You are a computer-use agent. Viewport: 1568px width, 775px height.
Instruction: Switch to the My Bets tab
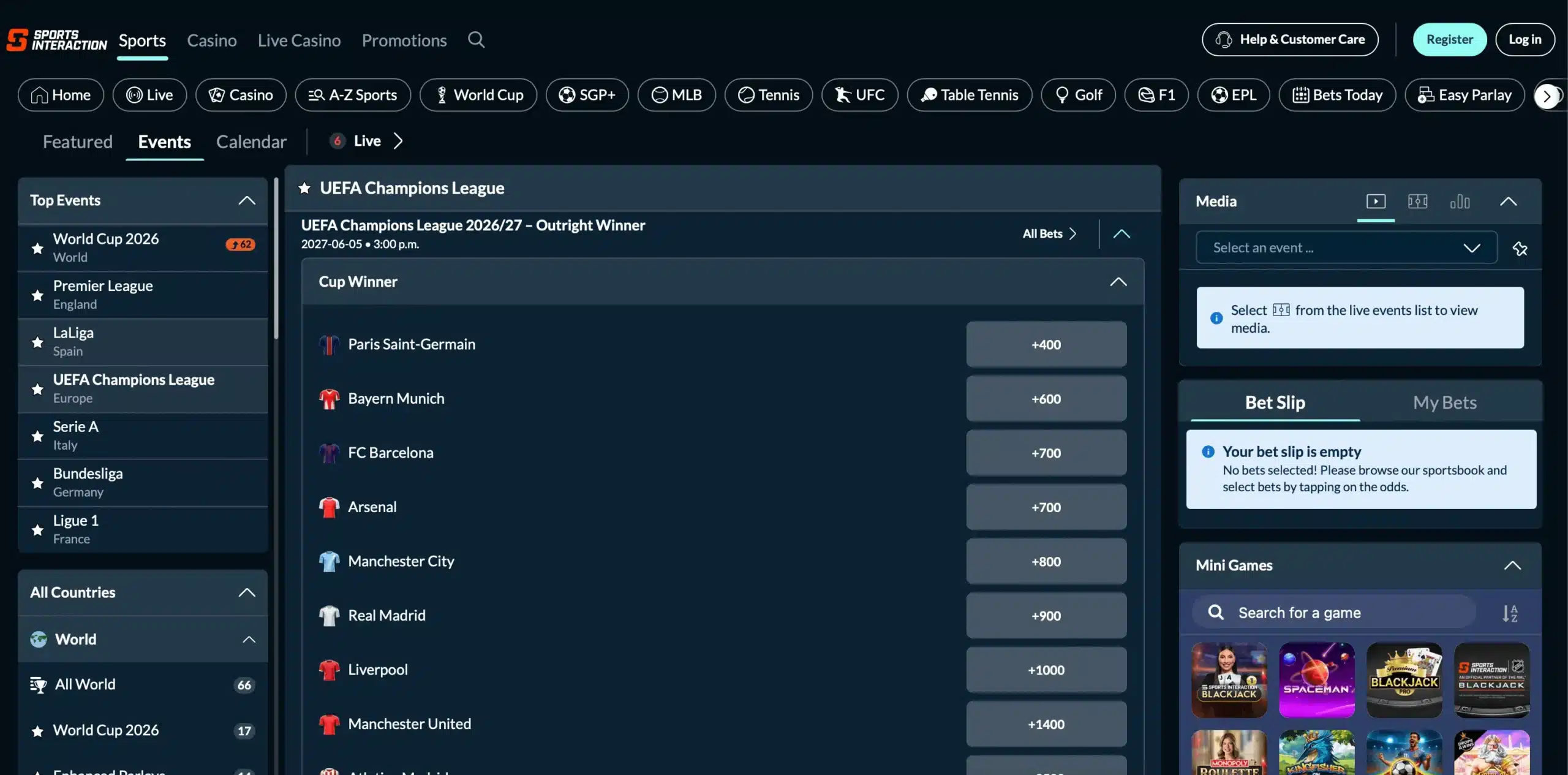click(1444, 403)
